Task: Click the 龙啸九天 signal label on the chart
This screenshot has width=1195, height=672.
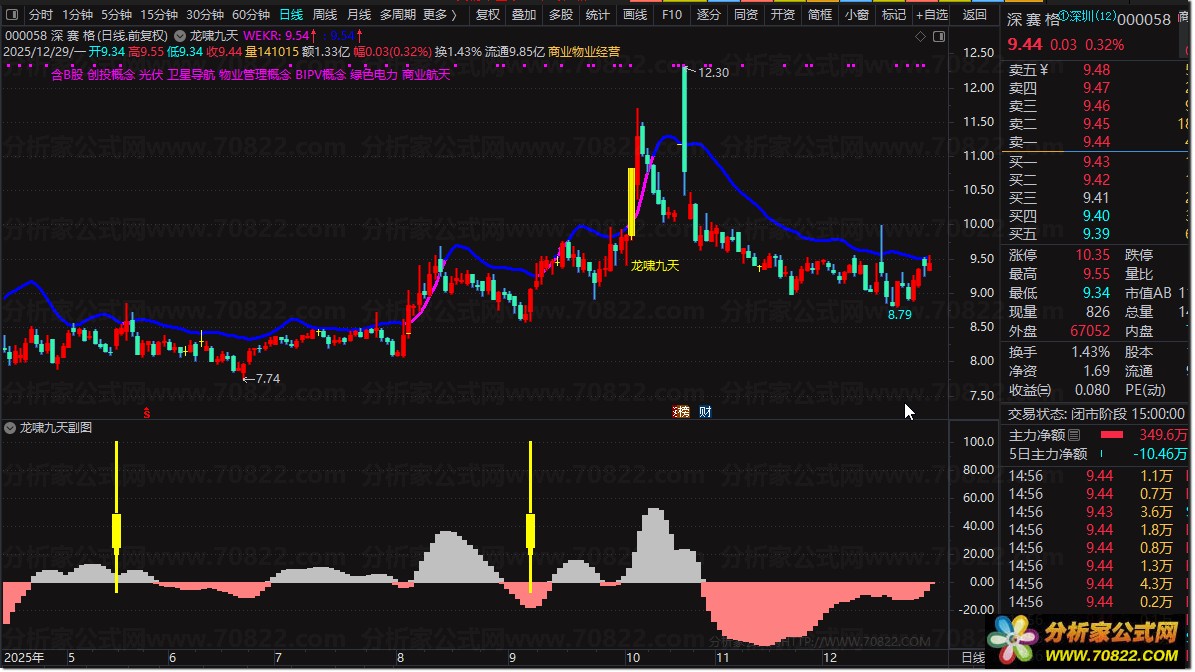Action: tap(655, 266)
